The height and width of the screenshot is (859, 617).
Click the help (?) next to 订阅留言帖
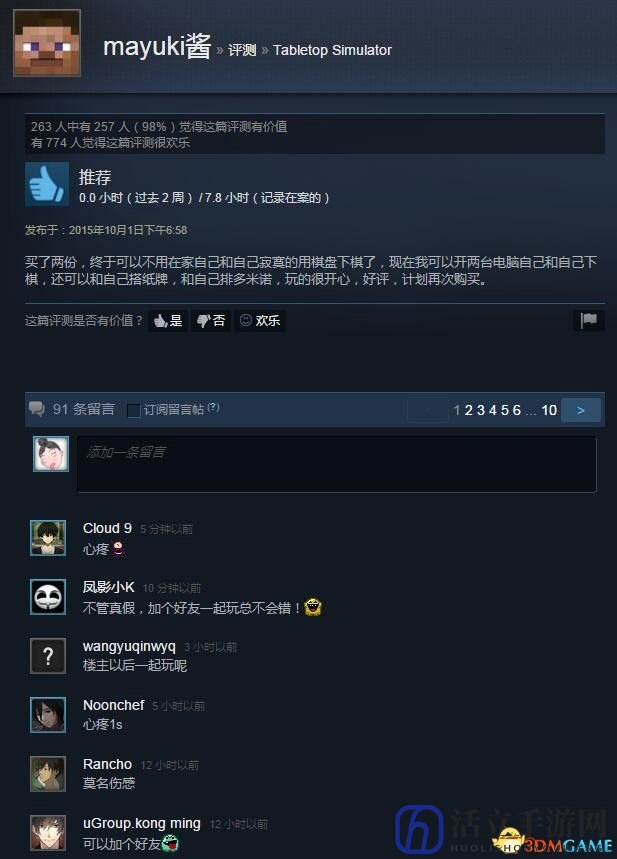coord(214,407)
